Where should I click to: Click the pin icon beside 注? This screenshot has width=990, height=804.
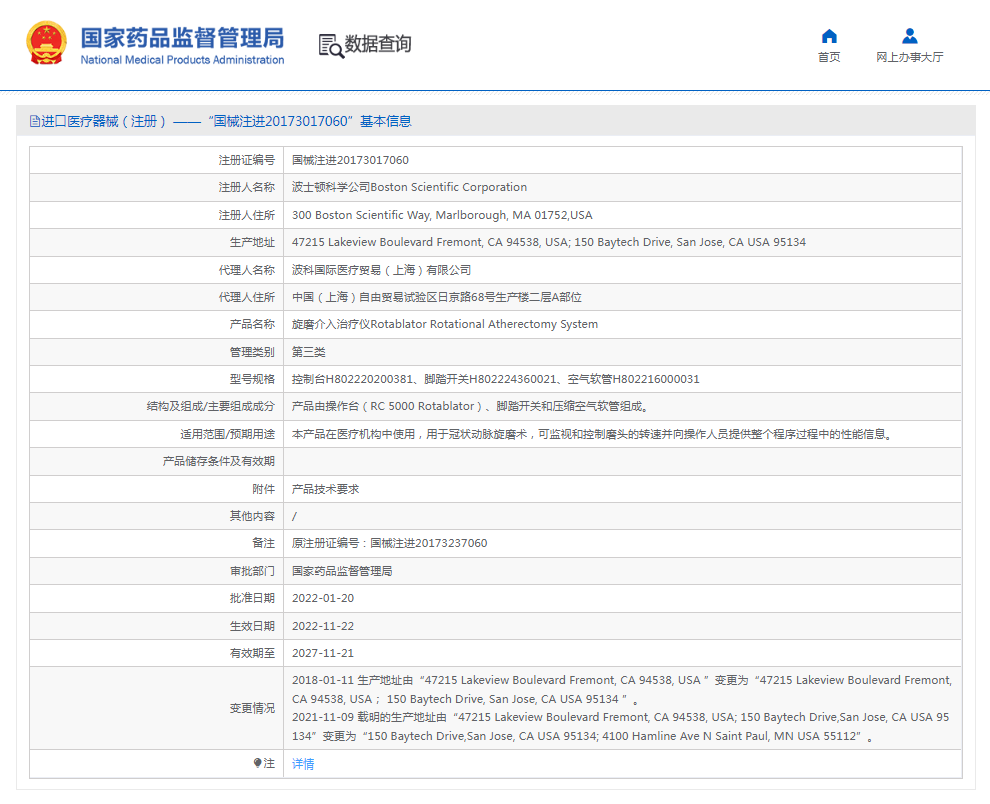257,763
